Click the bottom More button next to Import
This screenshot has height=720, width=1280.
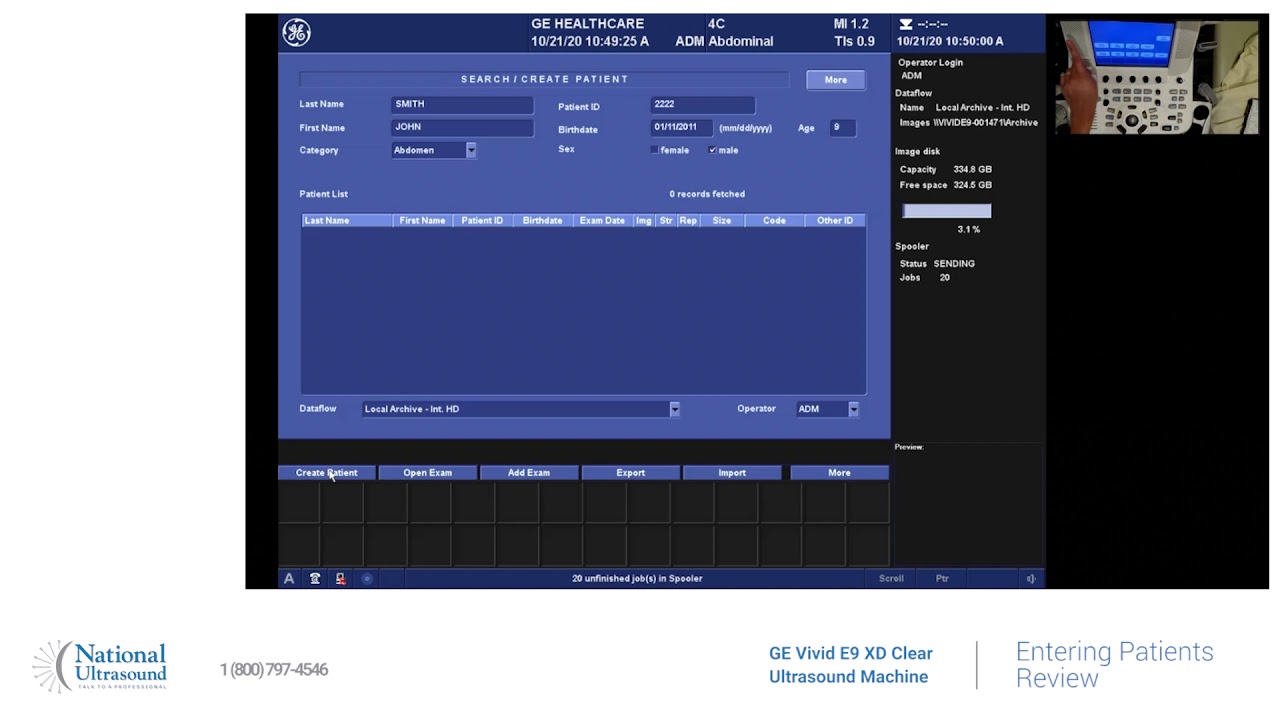click(x=839, y=473)
